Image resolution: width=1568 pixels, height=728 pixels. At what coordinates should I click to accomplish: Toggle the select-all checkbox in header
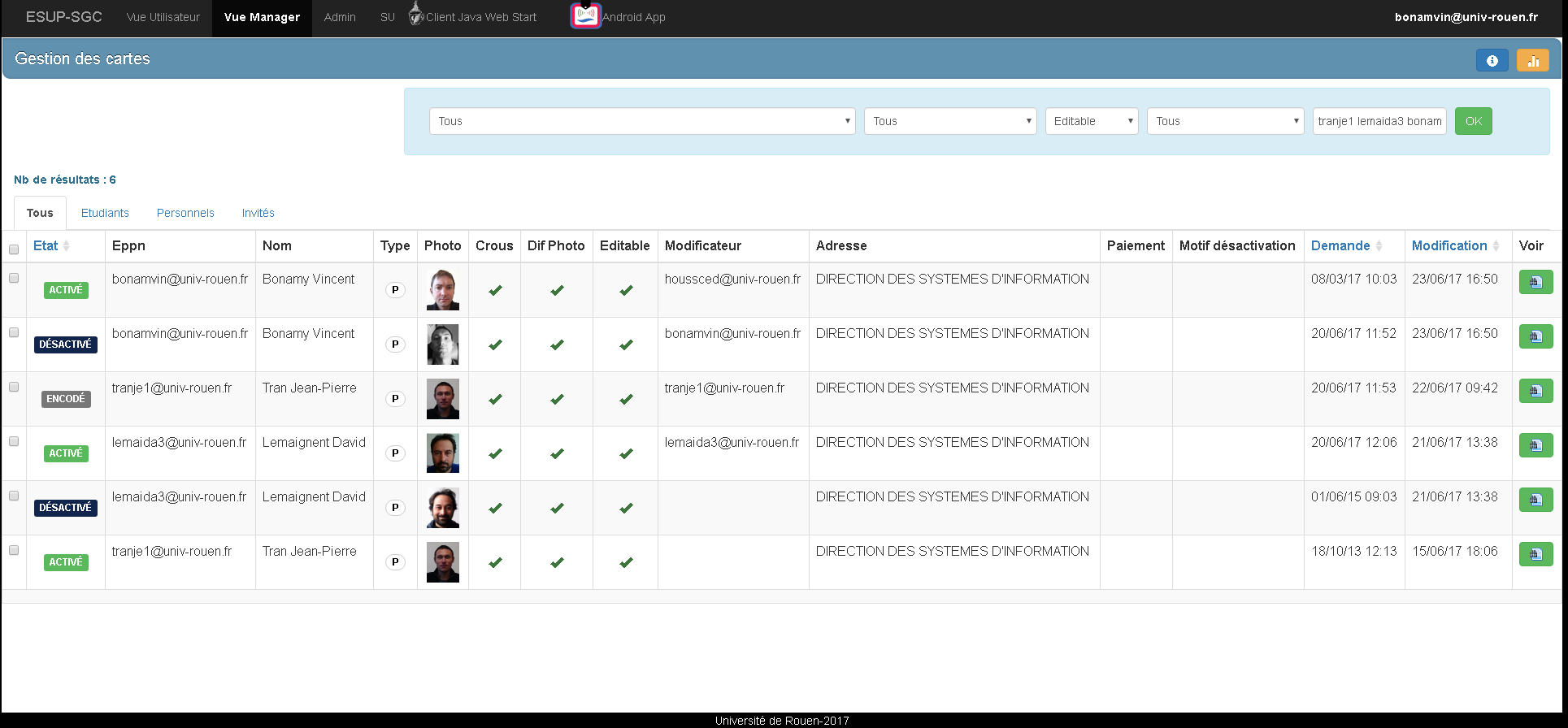14,249
